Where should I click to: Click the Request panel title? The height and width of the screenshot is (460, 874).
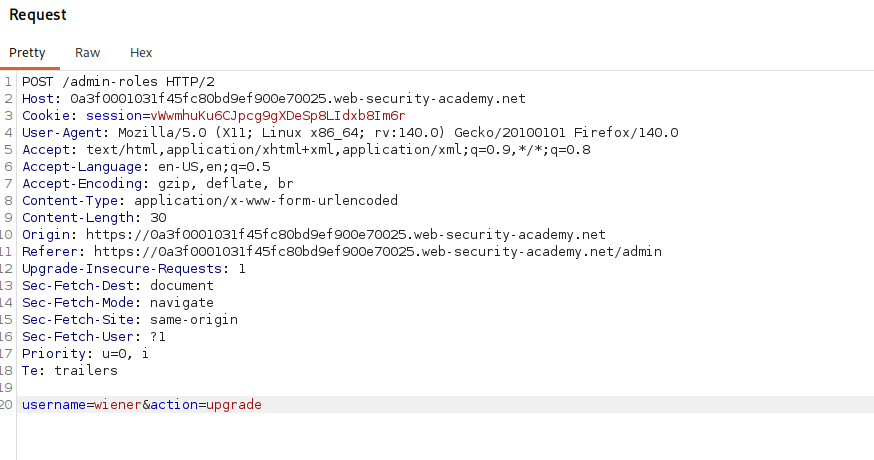pyautogui.click(x=38, y=15)
